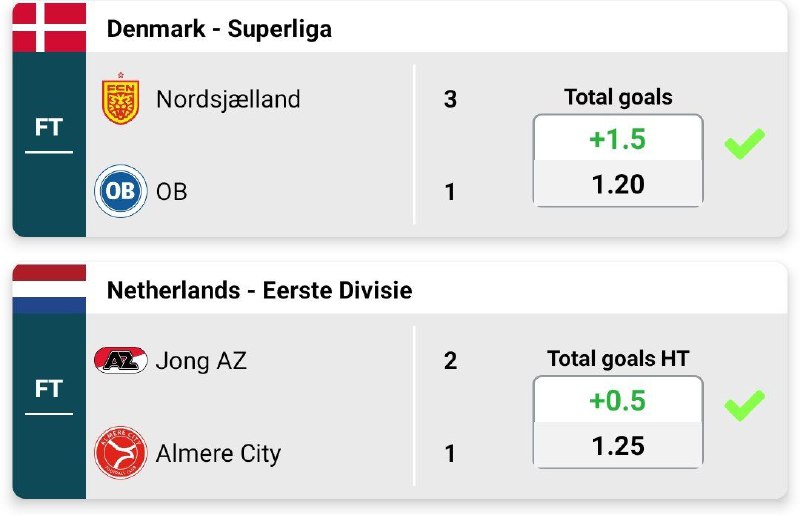
Task: Open the Almere City team name
Action: point(218,453)
